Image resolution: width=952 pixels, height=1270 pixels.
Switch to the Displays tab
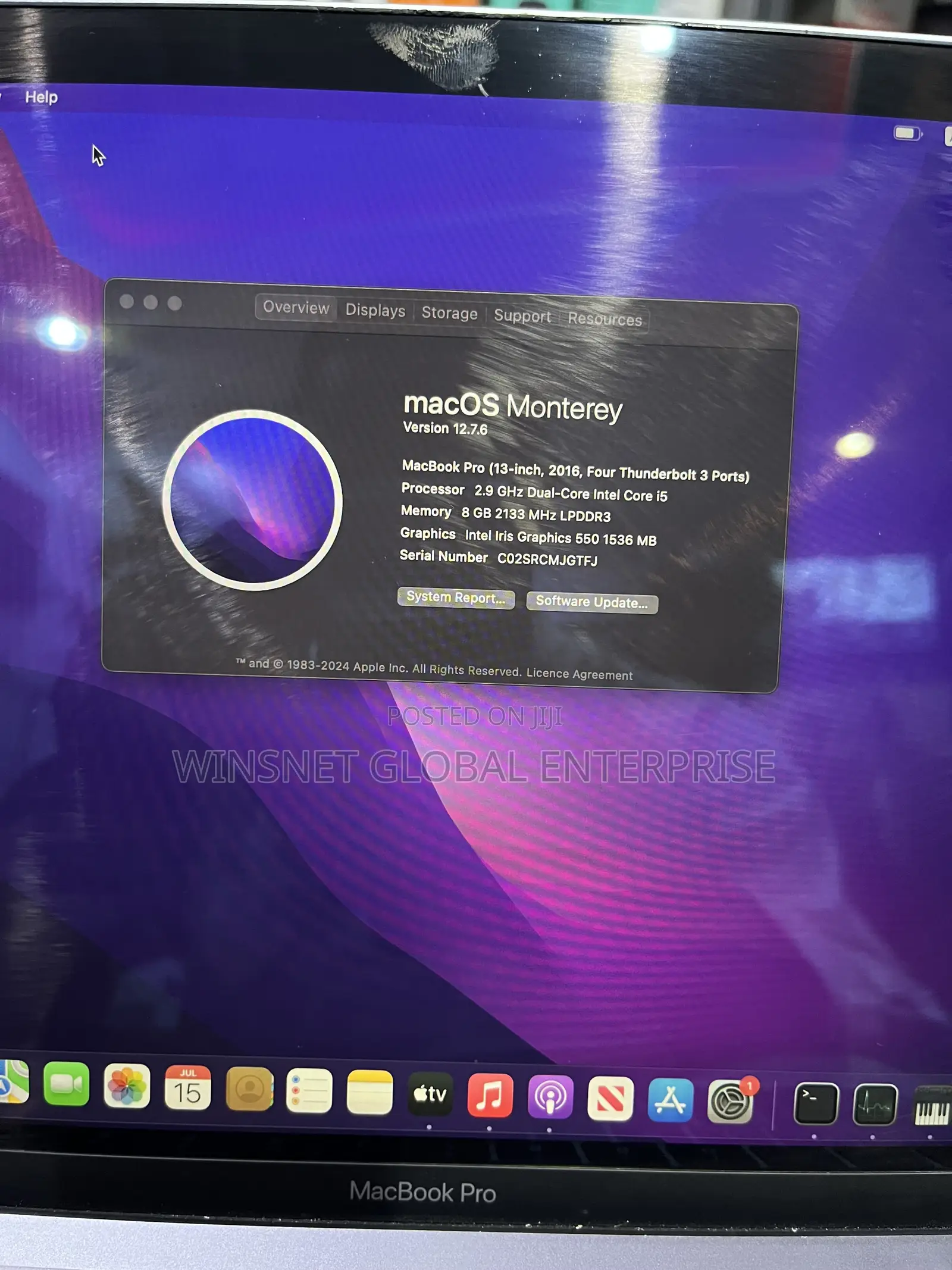tap(375, 310)
